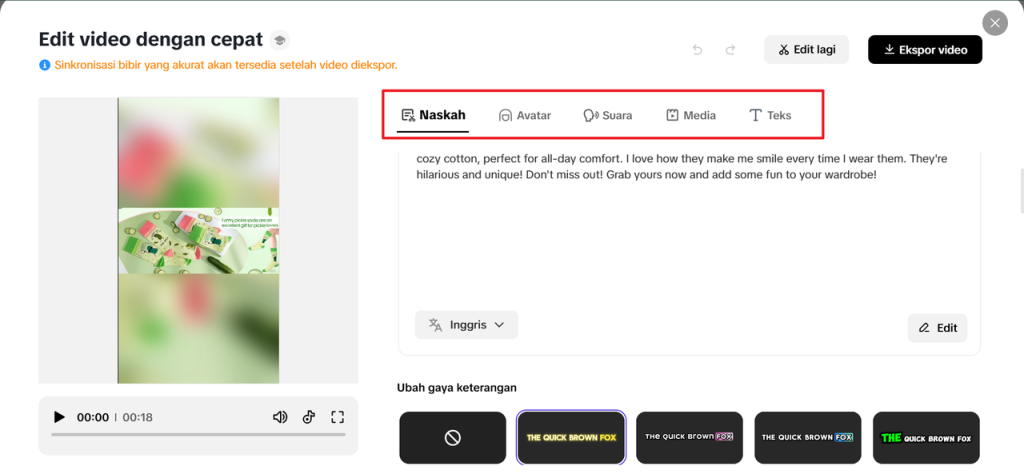Click the Edit lagi button
The image size is (1024, 474).
tap(806, 50)
